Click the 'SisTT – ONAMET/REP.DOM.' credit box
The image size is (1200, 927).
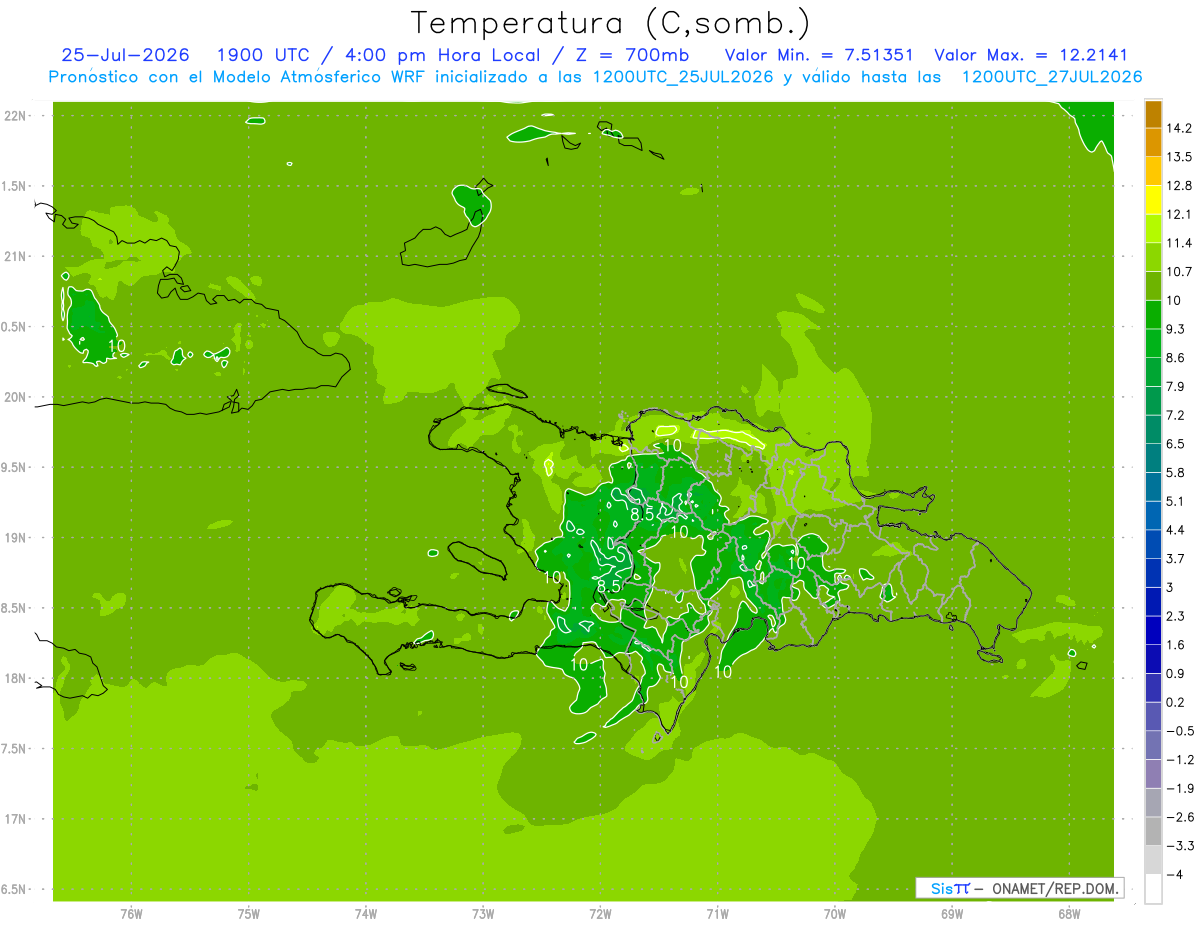click(1020, 888)
